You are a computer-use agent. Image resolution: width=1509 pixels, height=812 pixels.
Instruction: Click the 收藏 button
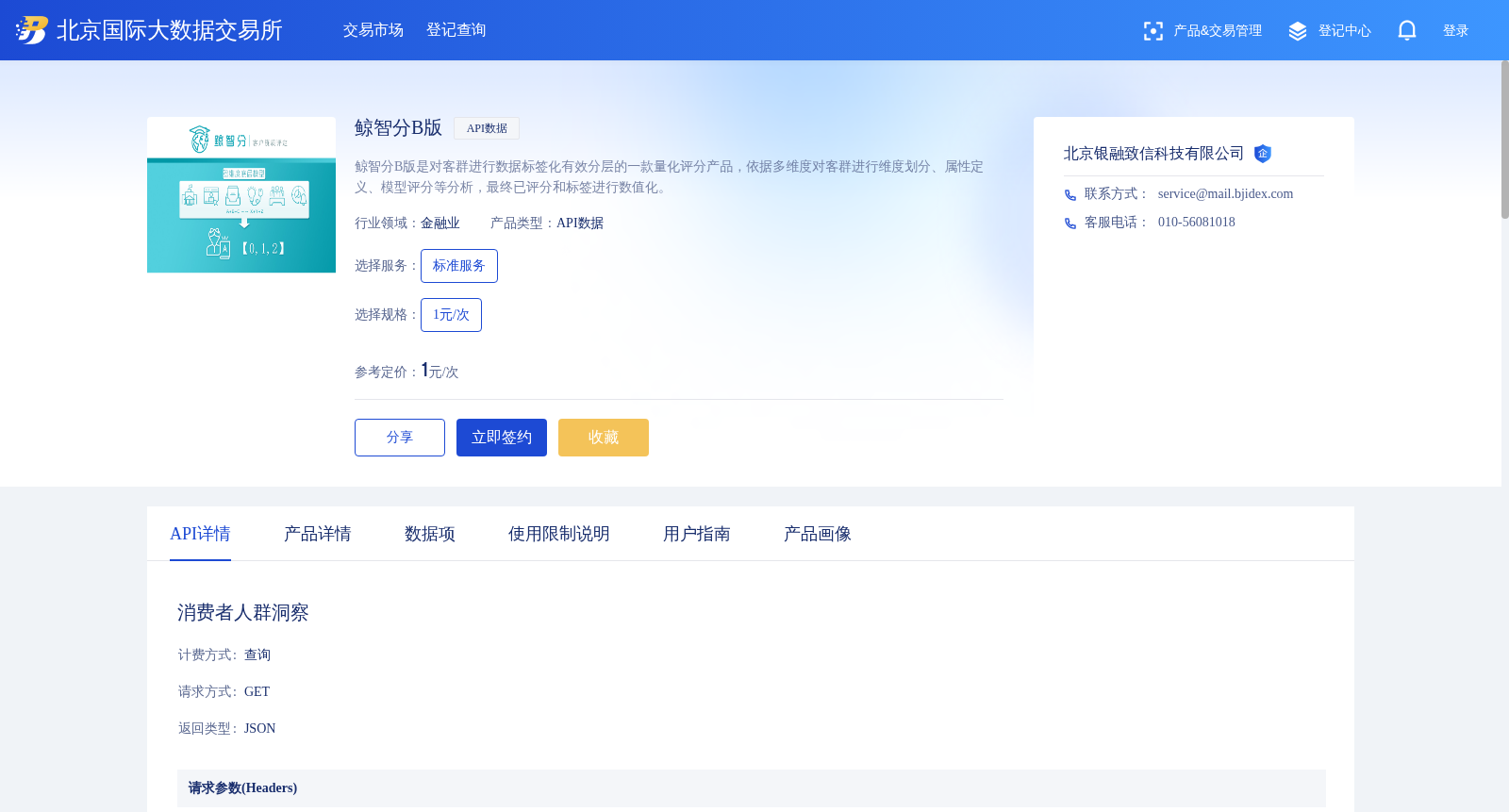tap(604, 438)
